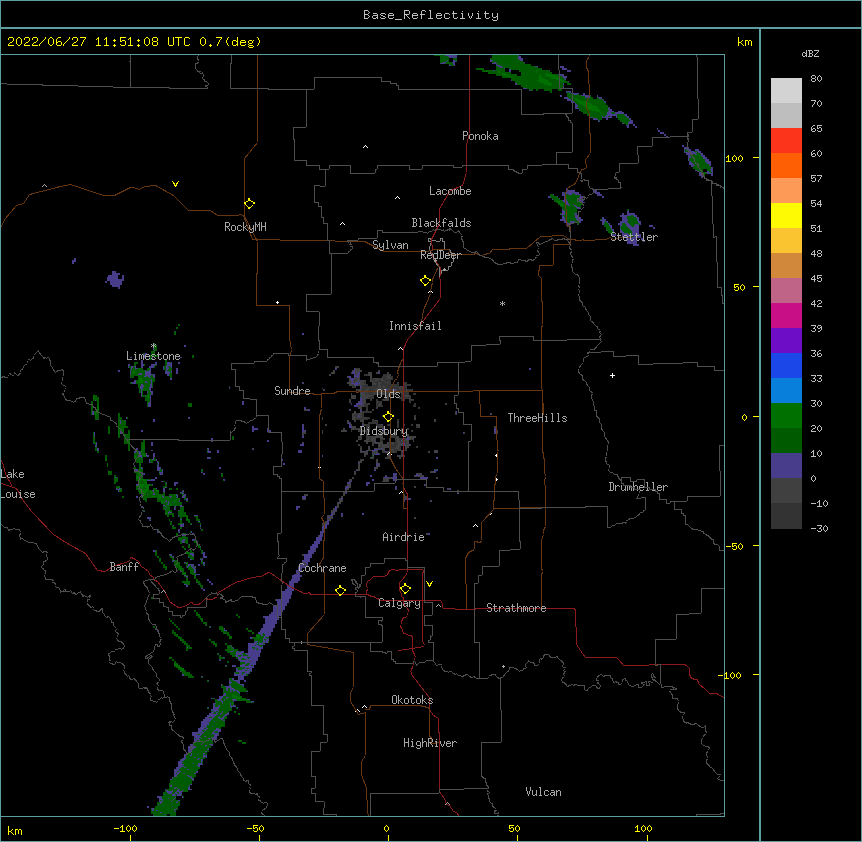
Task: Select the Sundre label
Action: tap(292, 391)
